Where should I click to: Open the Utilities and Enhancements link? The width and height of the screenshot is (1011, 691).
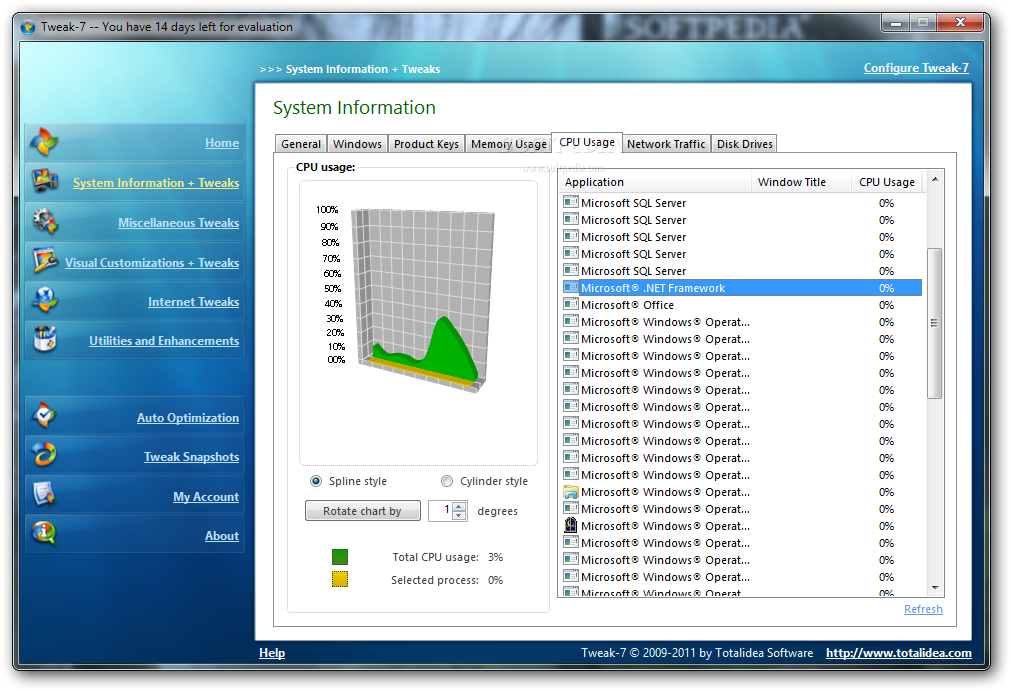coord(164,341)
